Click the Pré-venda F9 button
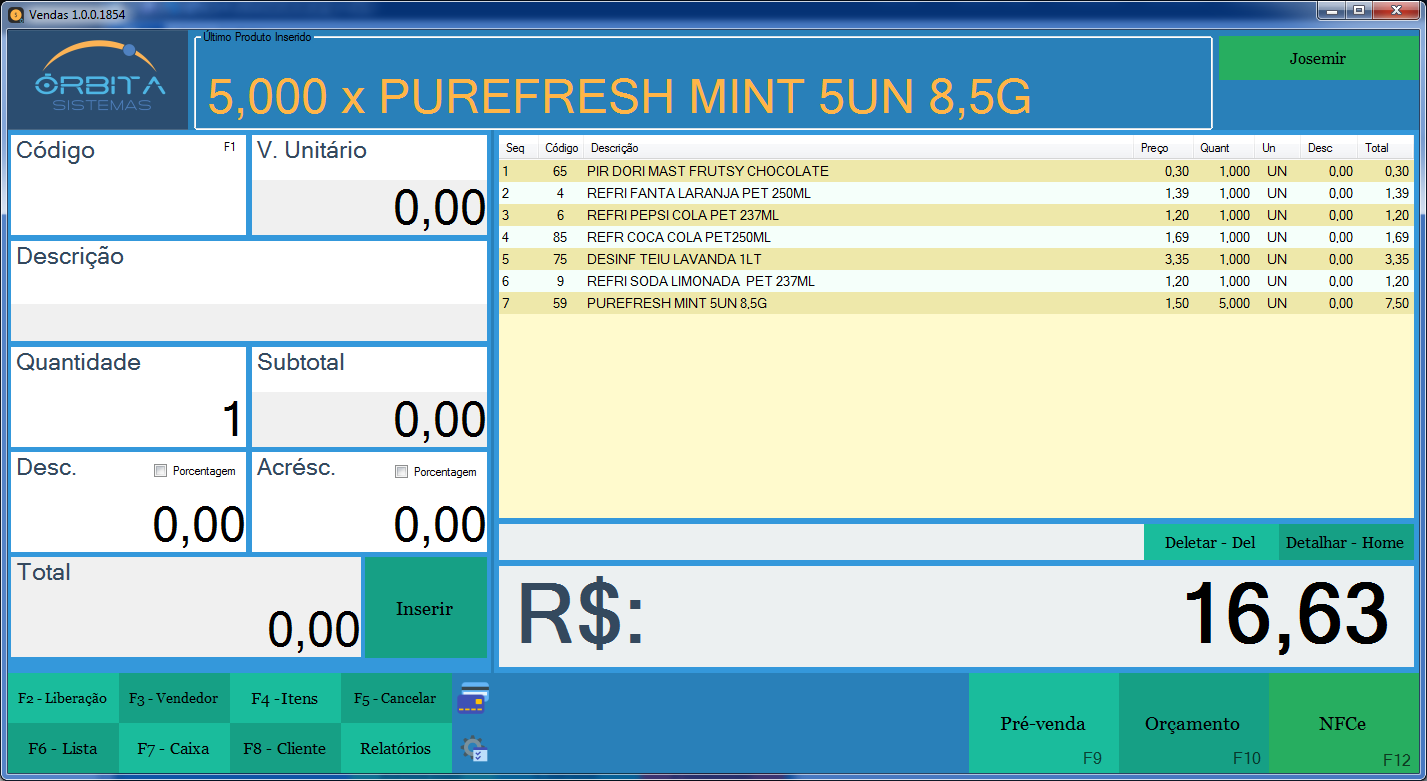1427x781 pixels. pos(1043,724)
